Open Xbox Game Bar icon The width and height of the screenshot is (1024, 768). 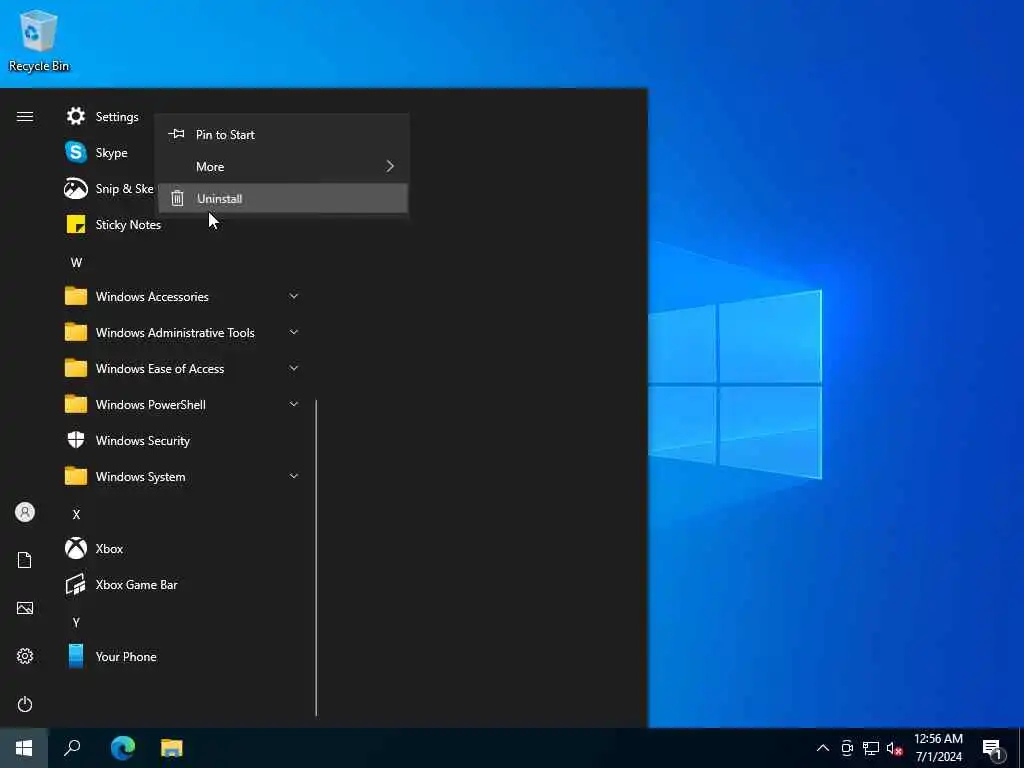[x=76, y=584]
